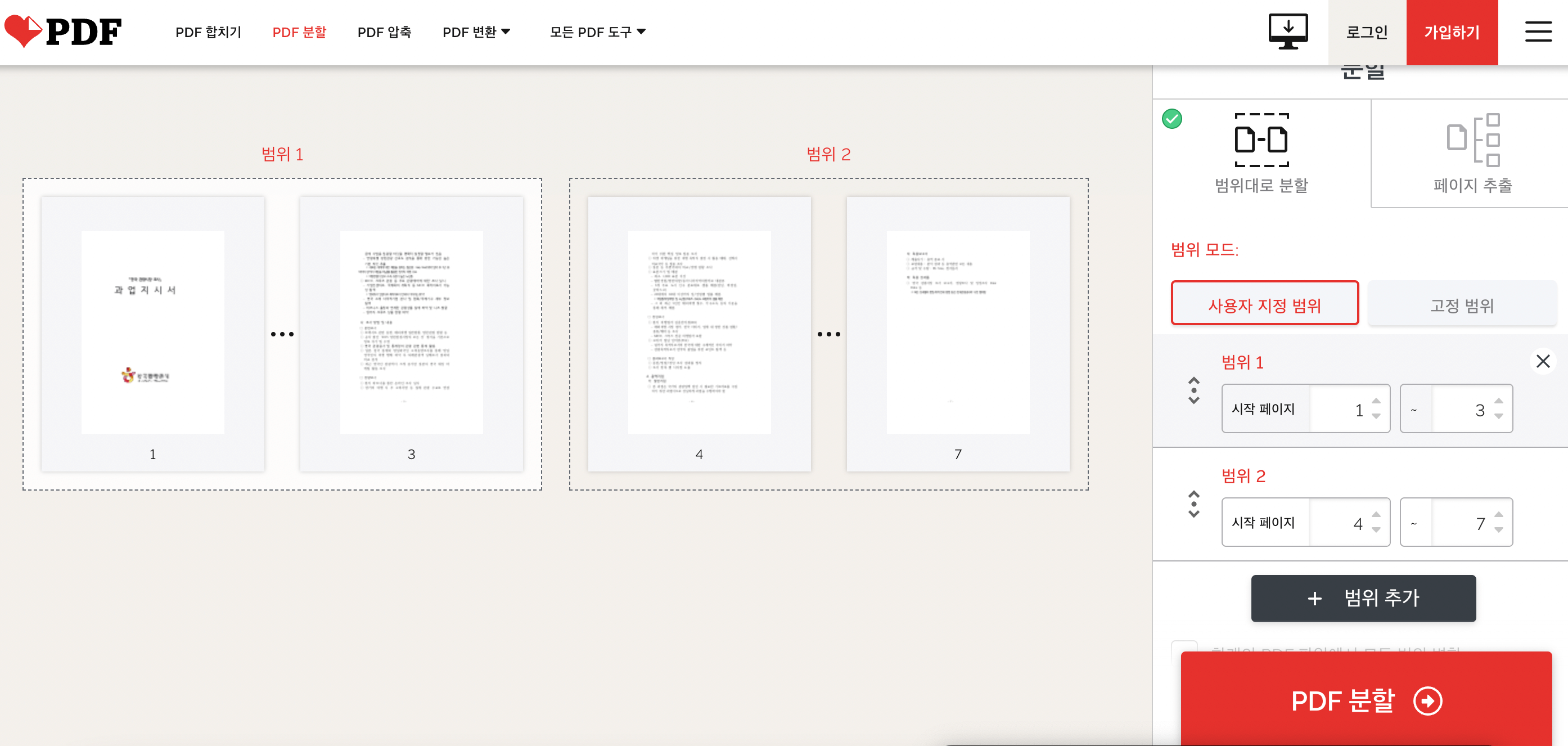Remove 범위 1 using the X button
1568x746 pixels.
point(1544,361)
